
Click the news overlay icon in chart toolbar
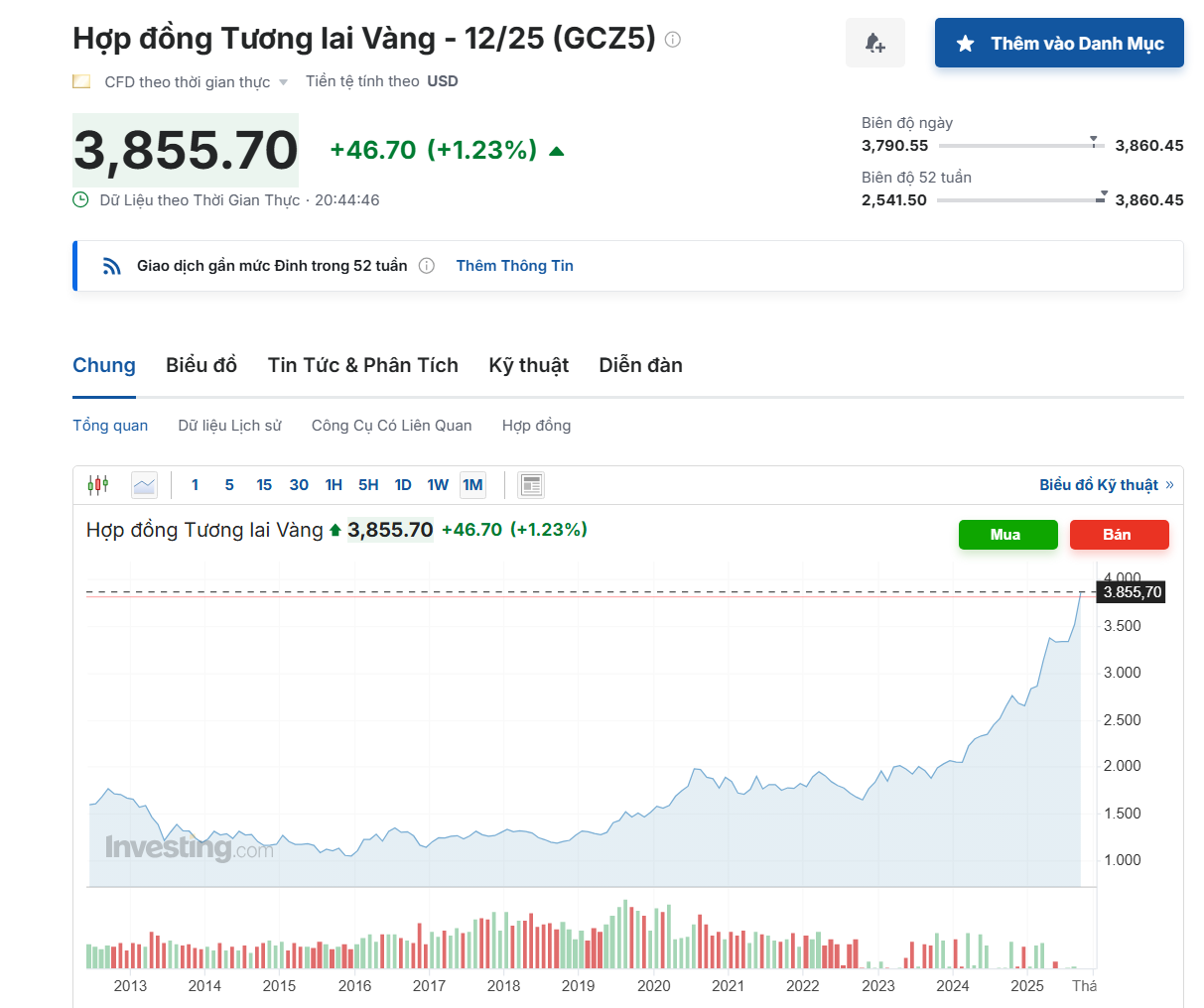(x=531, y=485)
